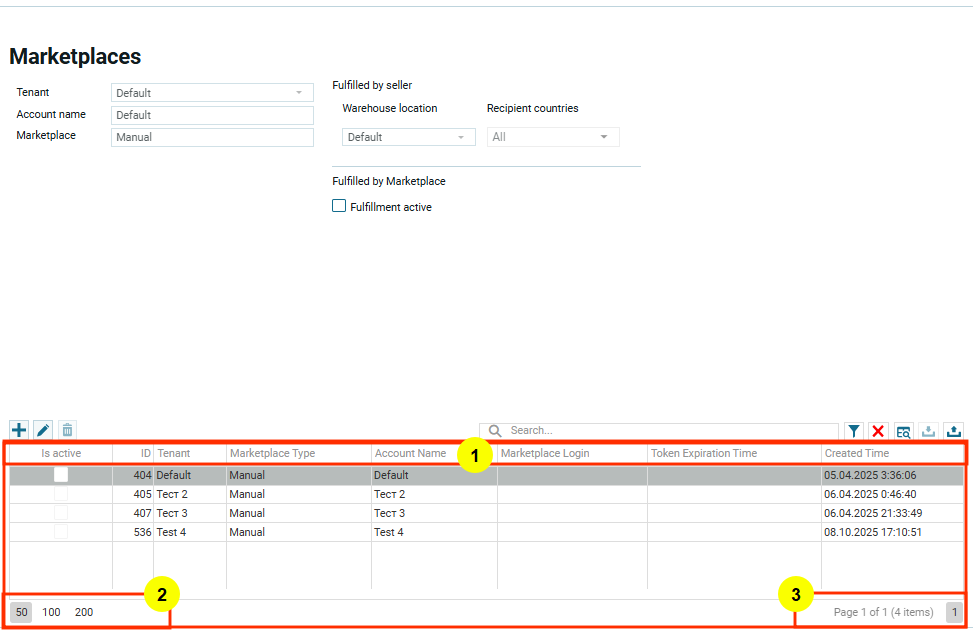Click the export upload icon
The width and height of the screenshot is (973, 630).
click(x=954, y=431)
